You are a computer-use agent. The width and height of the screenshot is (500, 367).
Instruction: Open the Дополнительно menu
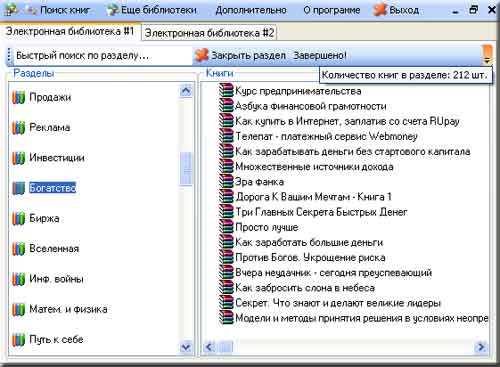coord(251,10)
